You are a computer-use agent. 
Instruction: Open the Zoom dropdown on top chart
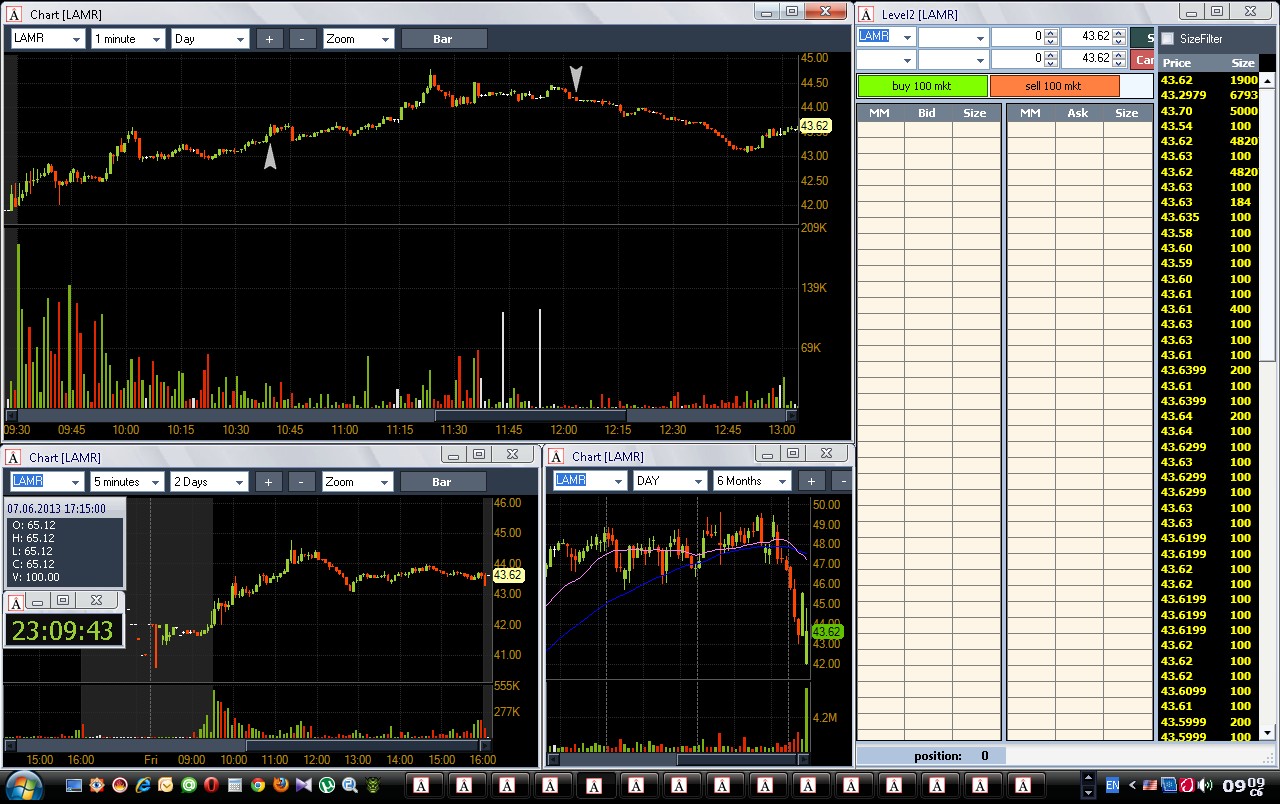click(358, 39)
